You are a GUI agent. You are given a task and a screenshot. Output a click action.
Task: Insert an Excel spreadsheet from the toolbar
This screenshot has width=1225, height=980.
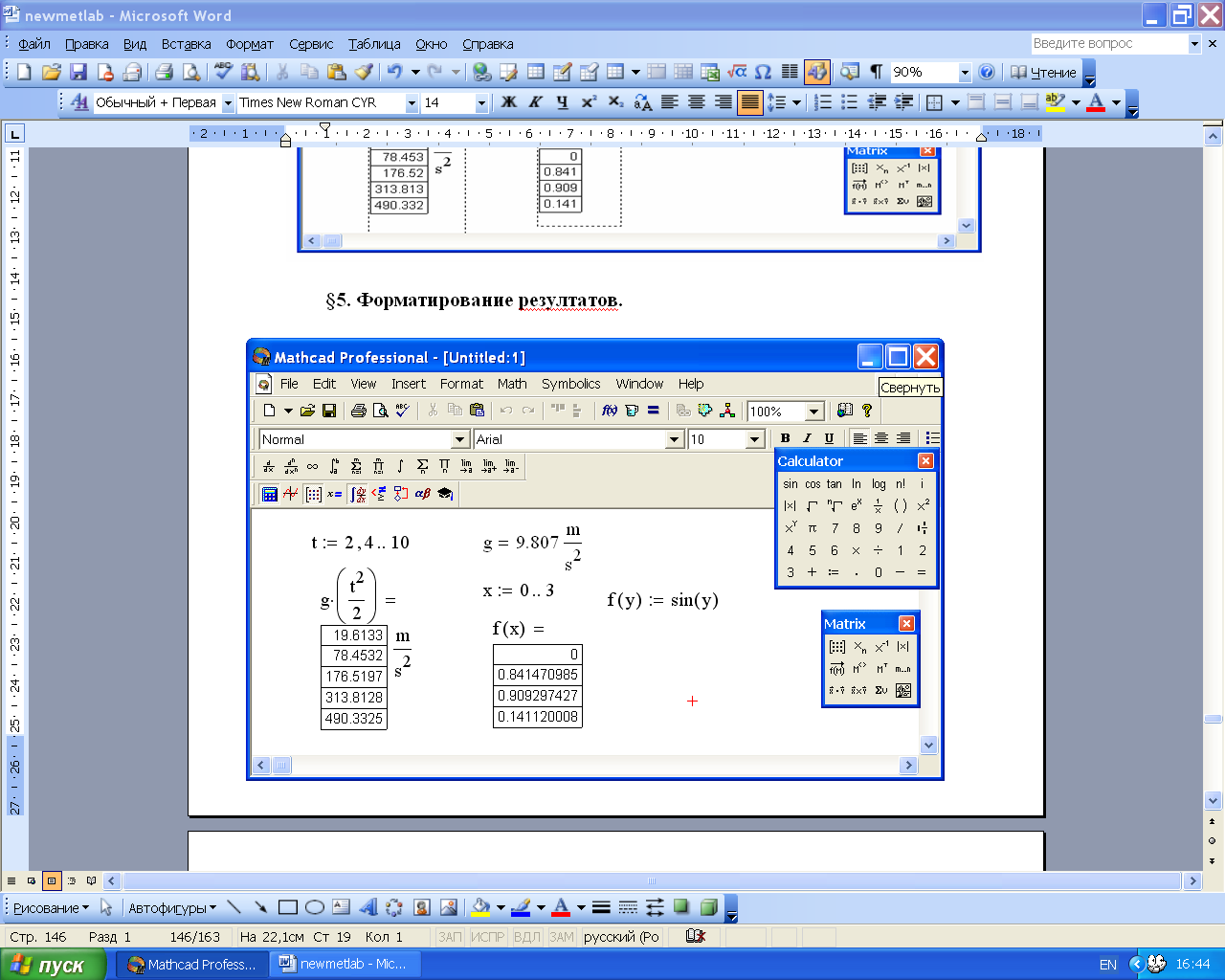point(710,73)
